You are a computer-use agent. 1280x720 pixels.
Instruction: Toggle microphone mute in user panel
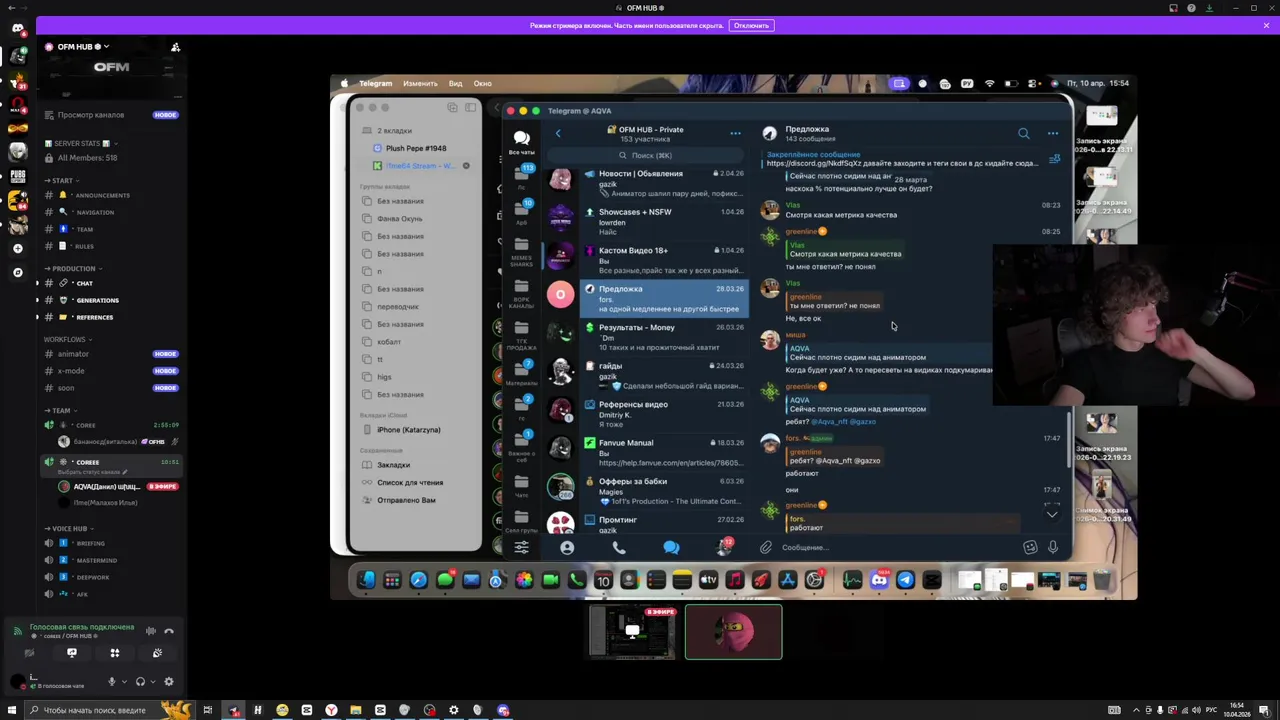pos(111,682)
